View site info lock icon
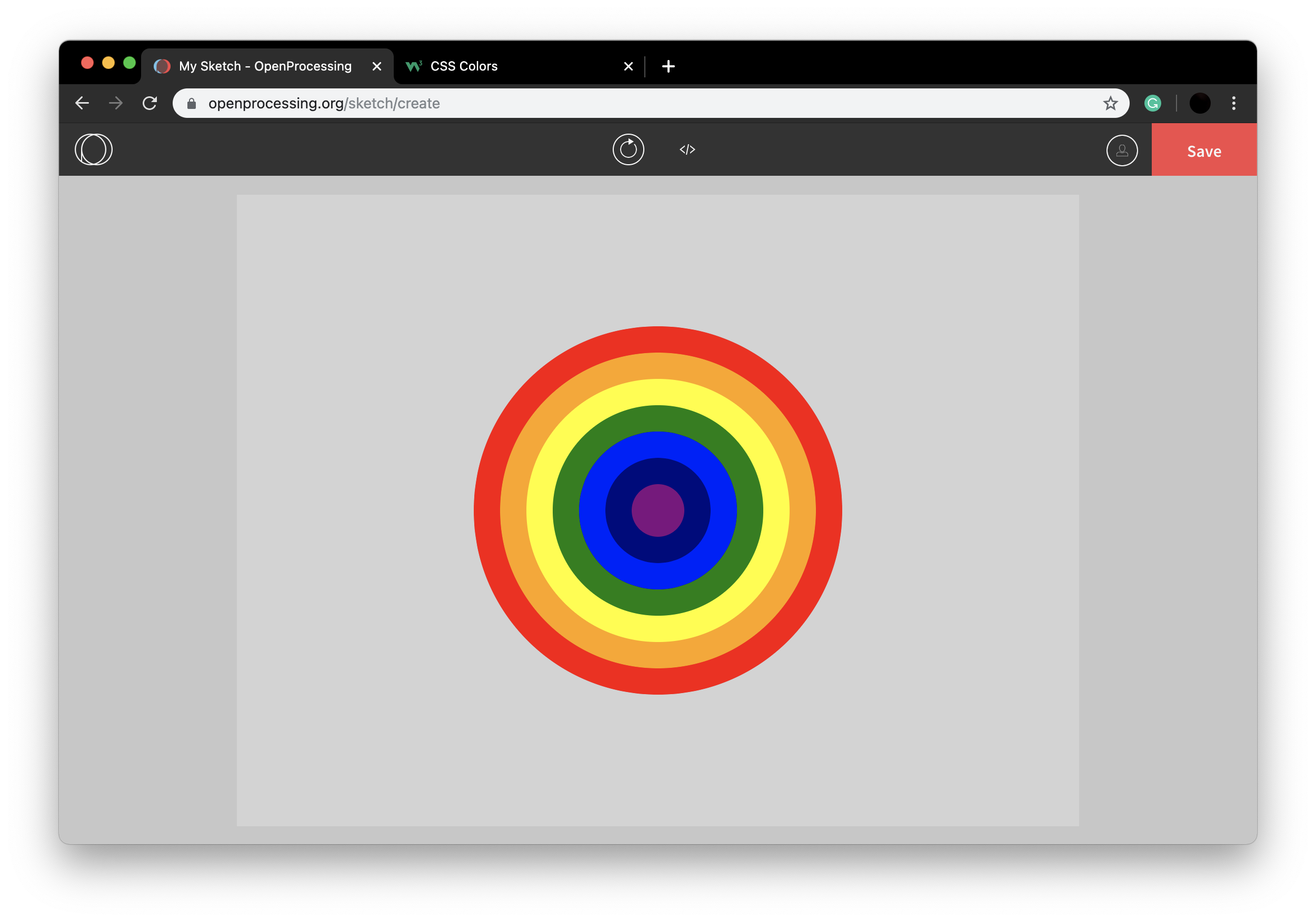This screenshot has width=1316, height=922. (192, 103)
